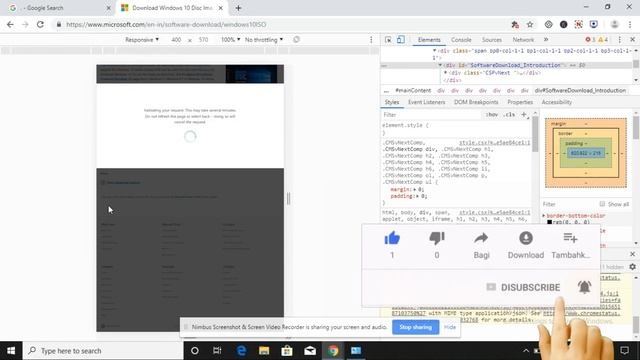Click the rotate viewport icon
The image size is (640, 360).
[x=296, y=40]
